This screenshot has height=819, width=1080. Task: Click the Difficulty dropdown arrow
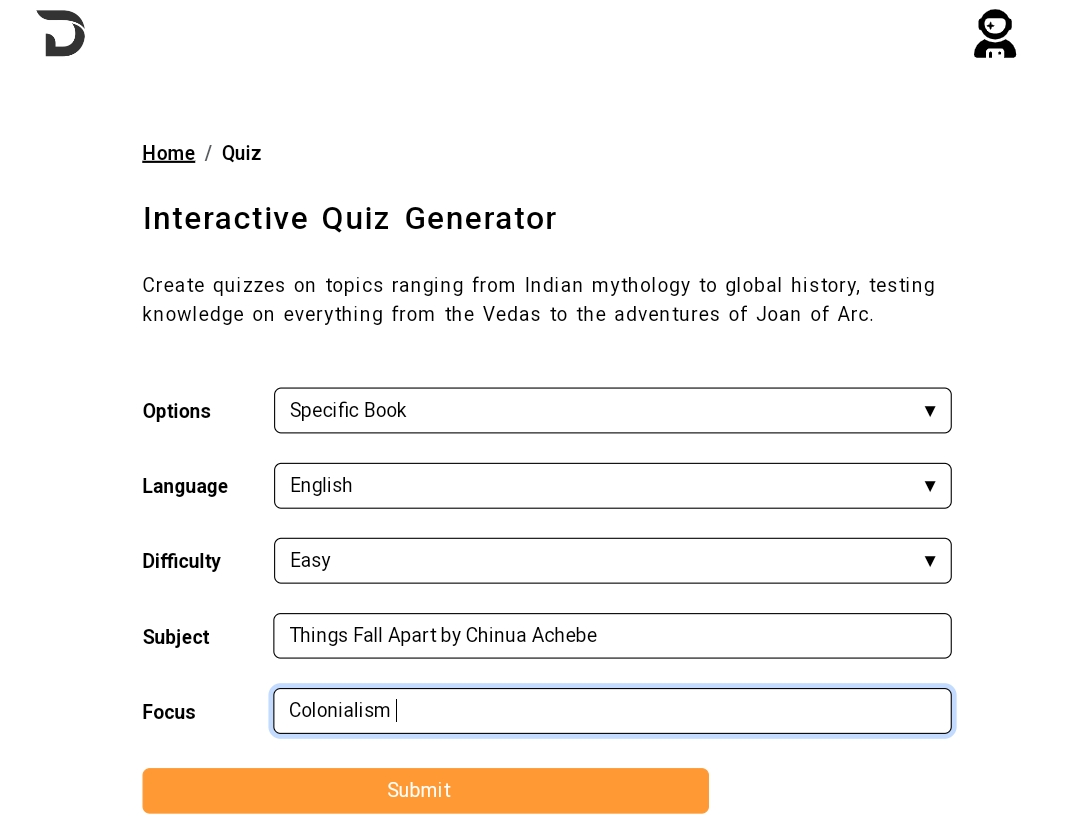pos(930,561)
